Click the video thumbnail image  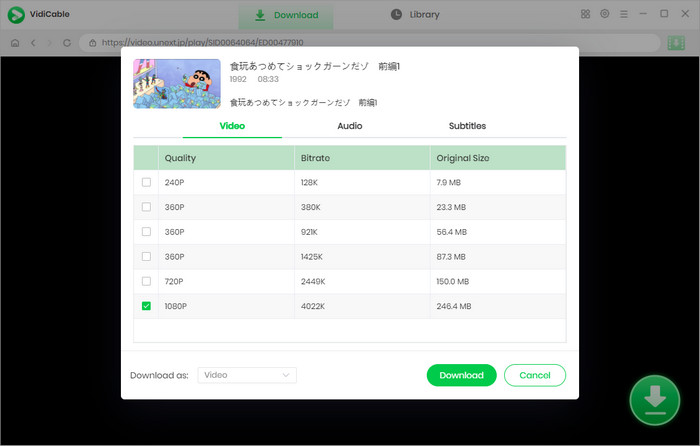[x=177, y=83]
